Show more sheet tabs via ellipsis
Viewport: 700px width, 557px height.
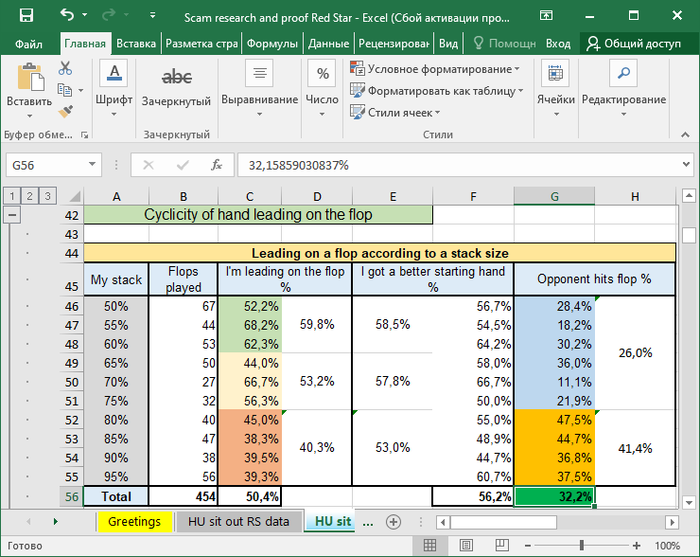pyautogui.click(x=368, y=522)
